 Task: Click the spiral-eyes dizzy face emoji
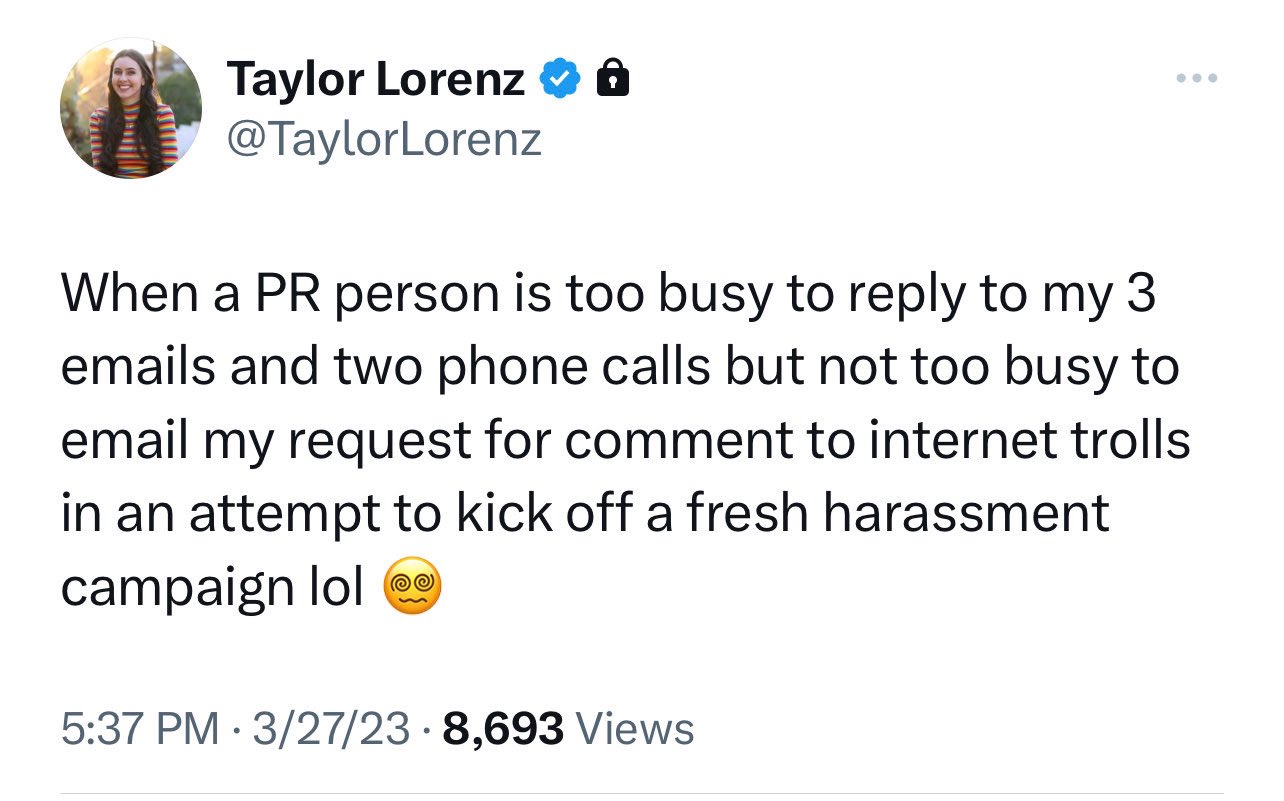click(412, 589)
